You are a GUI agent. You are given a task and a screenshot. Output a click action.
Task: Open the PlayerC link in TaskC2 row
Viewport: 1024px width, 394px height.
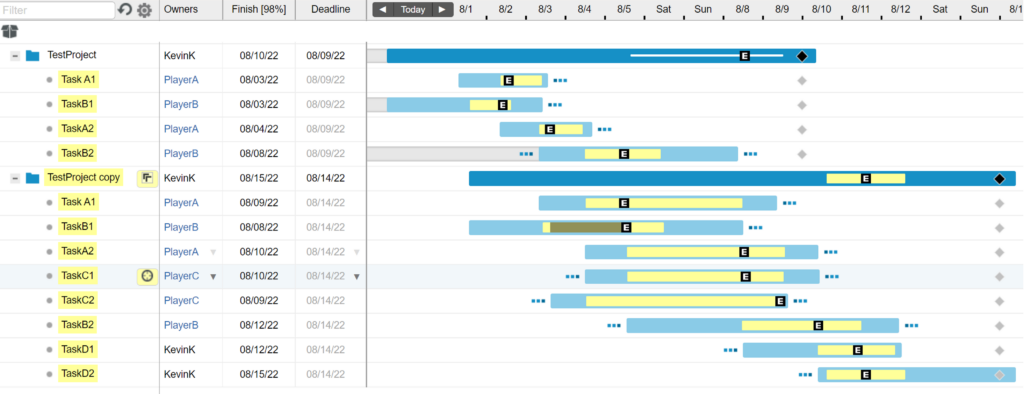click(181, 301)
